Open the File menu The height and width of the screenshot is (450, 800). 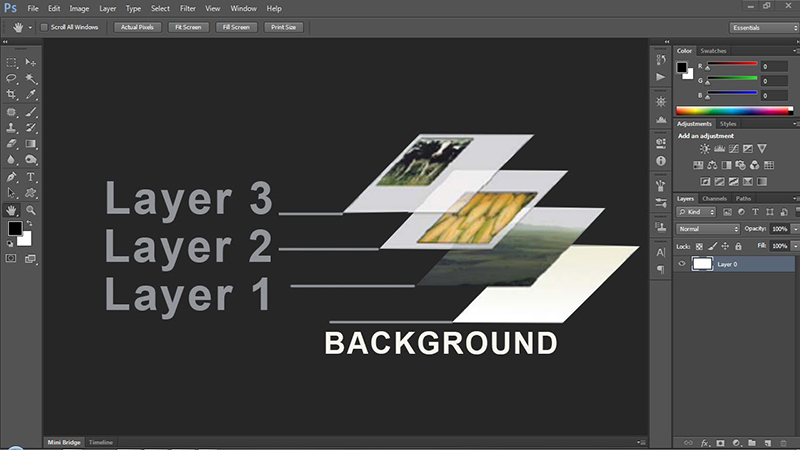coord(33,9)
